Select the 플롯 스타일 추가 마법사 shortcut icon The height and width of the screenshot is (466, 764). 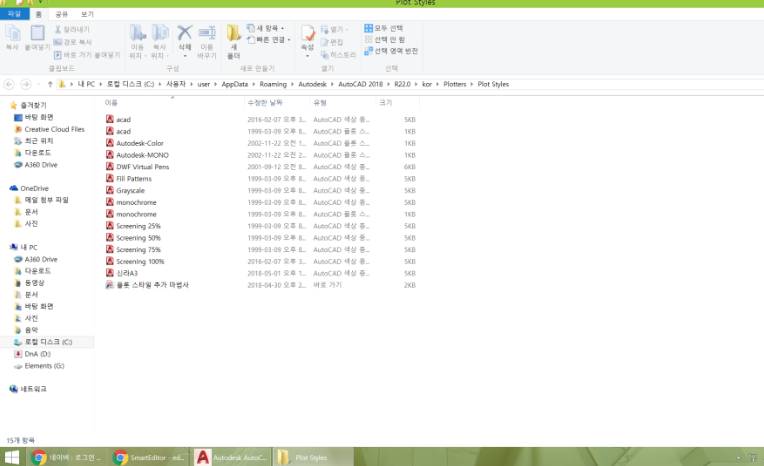(110, 285)
